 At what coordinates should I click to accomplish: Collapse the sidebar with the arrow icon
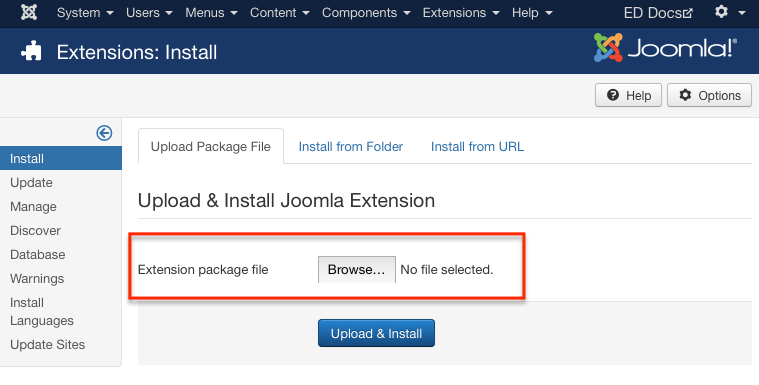104,133
